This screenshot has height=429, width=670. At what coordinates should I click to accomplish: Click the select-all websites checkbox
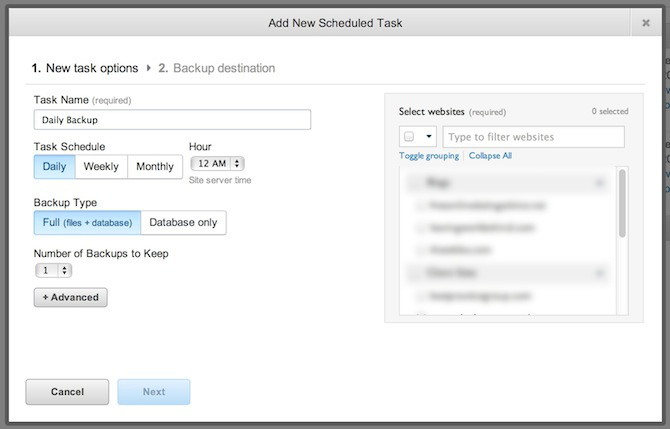[x=410, y=137]
